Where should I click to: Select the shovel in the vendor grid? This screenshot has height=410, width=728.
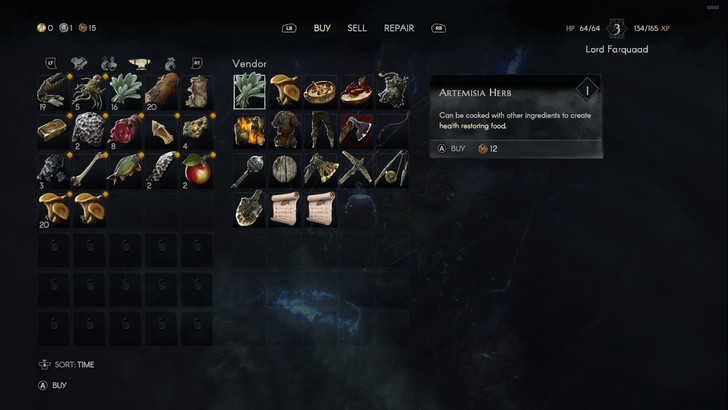coord(249,209)
